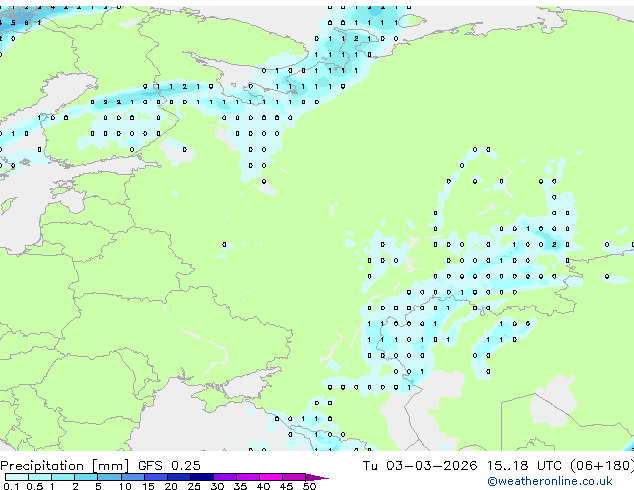Click the '15..18 UTC' time label
The width and height of the screenshot is (634, 490).
point(524,466)
